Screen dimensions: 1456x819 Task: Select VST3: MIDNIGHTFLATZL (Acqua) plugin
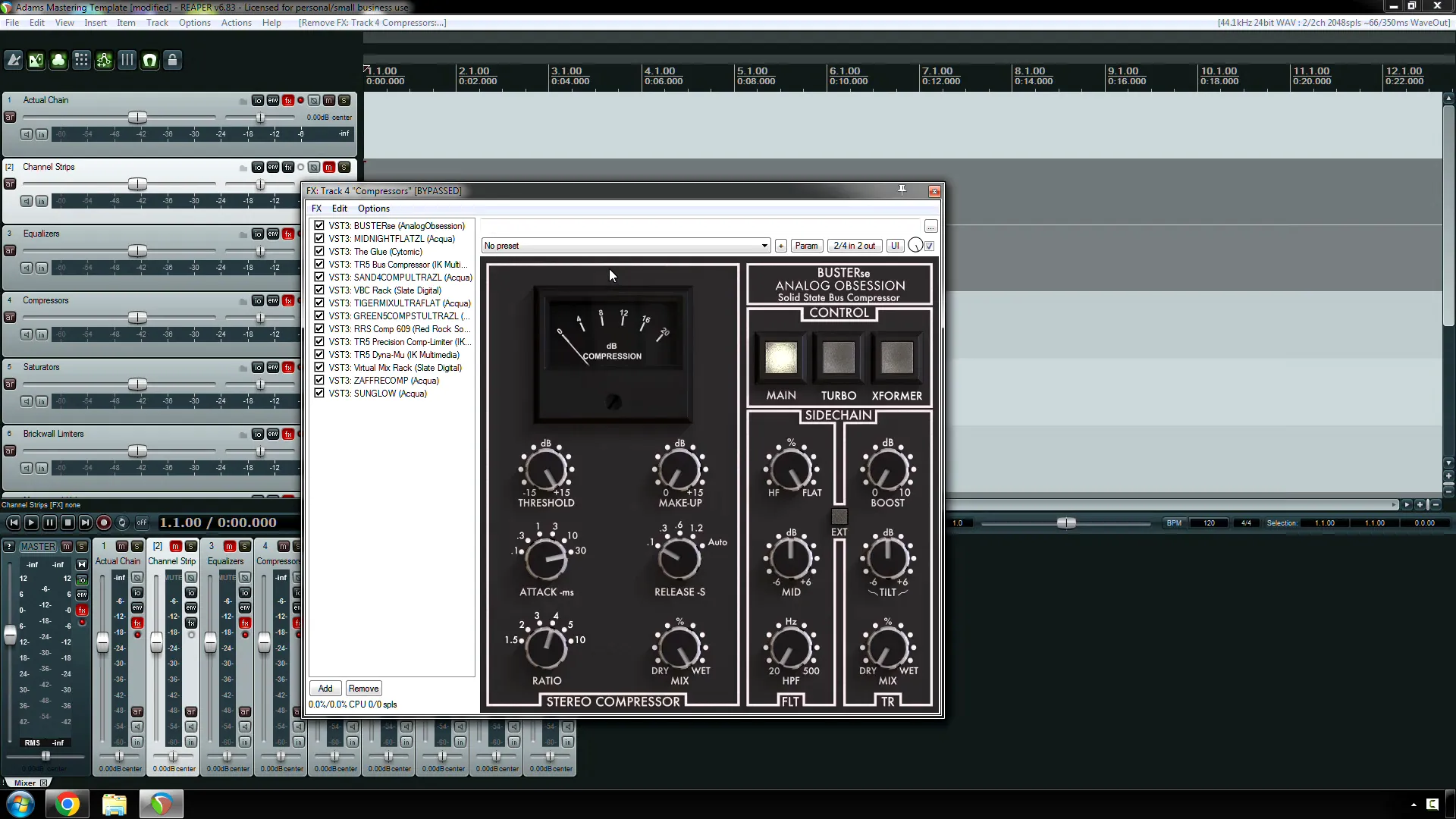(392, 239)
